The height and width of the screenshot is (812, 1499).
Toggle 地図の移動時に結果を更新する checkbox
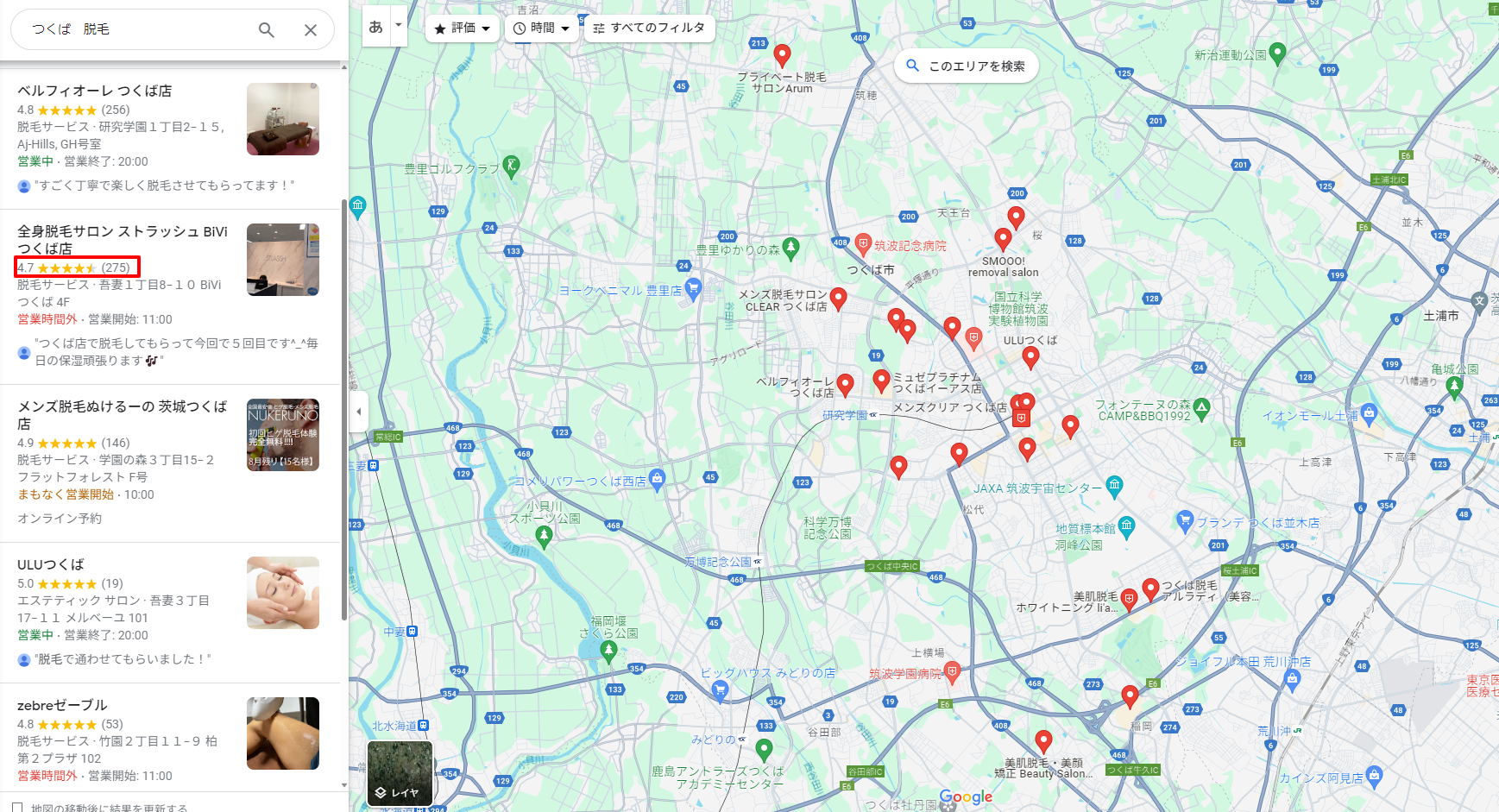(17, 809)
